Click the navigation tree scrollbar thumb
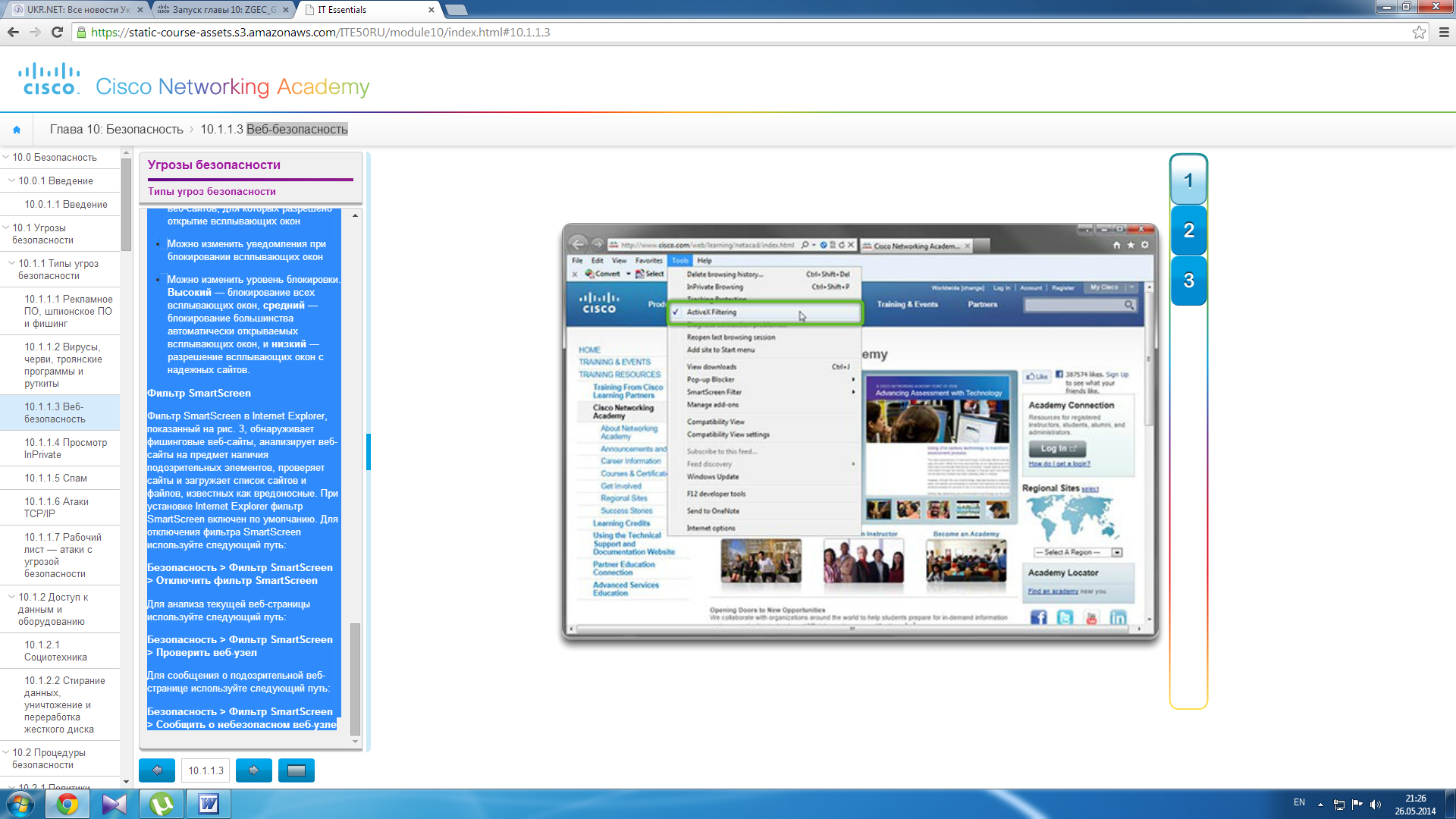The image size is (1456, 819). (126, 205)
